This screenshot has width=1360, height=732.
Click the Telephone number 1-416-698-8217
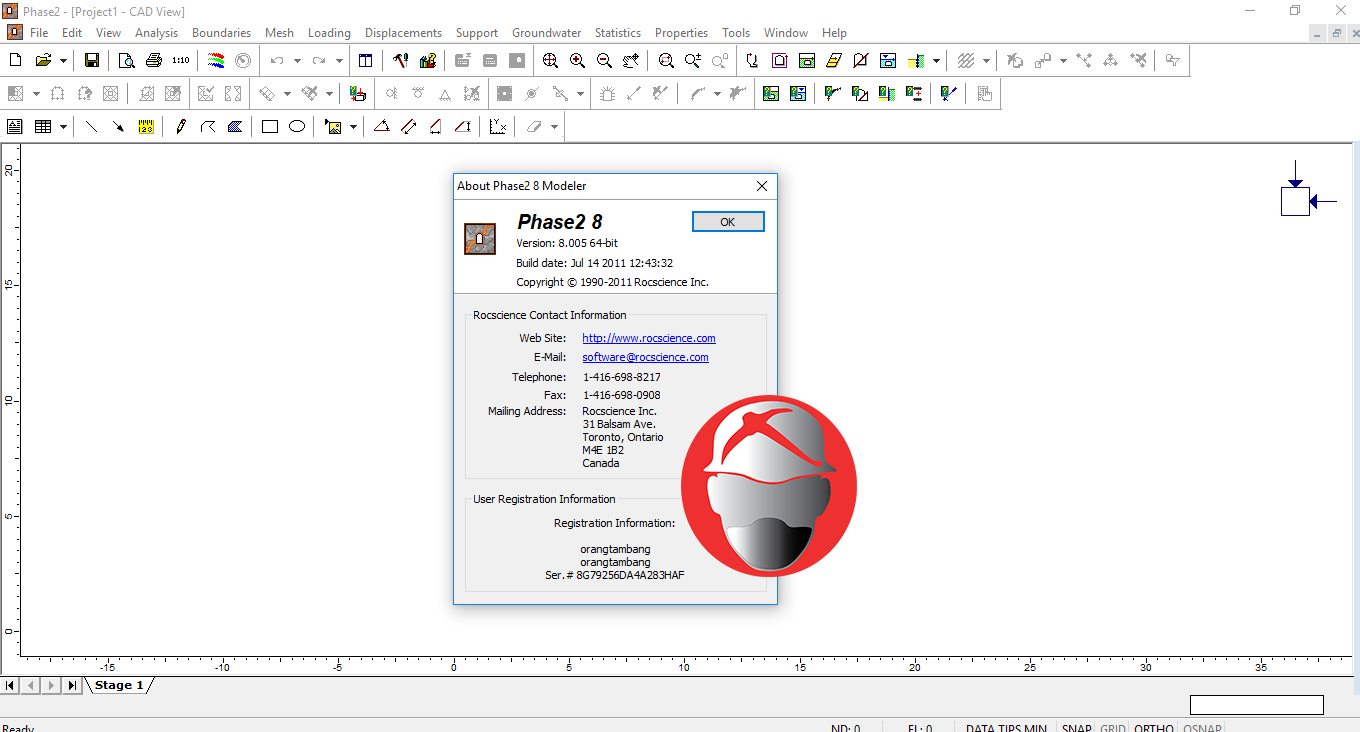(622, 377)
